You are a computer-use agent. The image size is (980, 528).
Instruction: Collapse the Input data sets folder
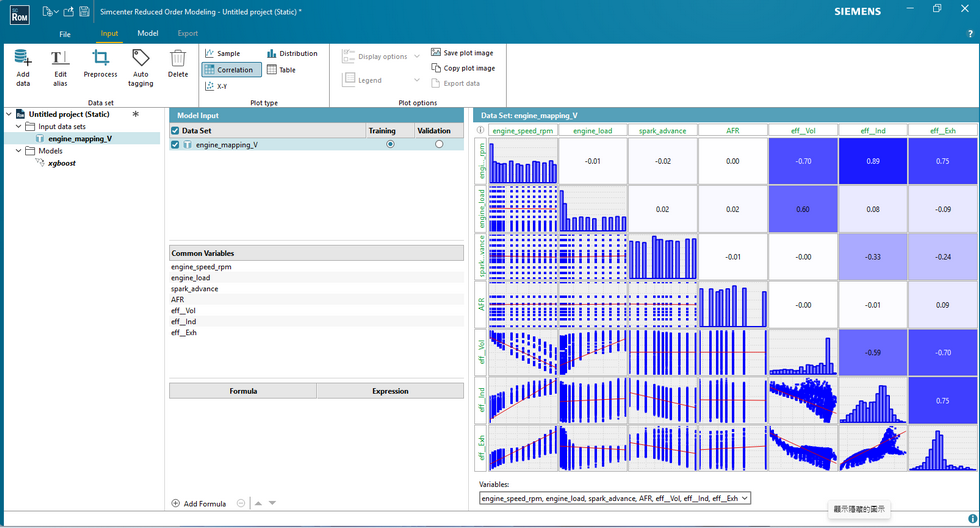pos(18,126)
